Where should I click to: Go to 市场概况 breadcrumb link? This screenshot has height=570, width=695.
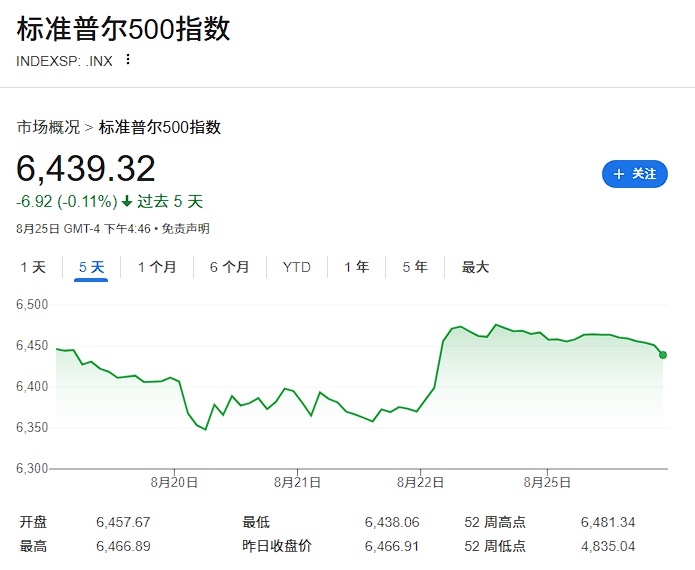(48, 127)
